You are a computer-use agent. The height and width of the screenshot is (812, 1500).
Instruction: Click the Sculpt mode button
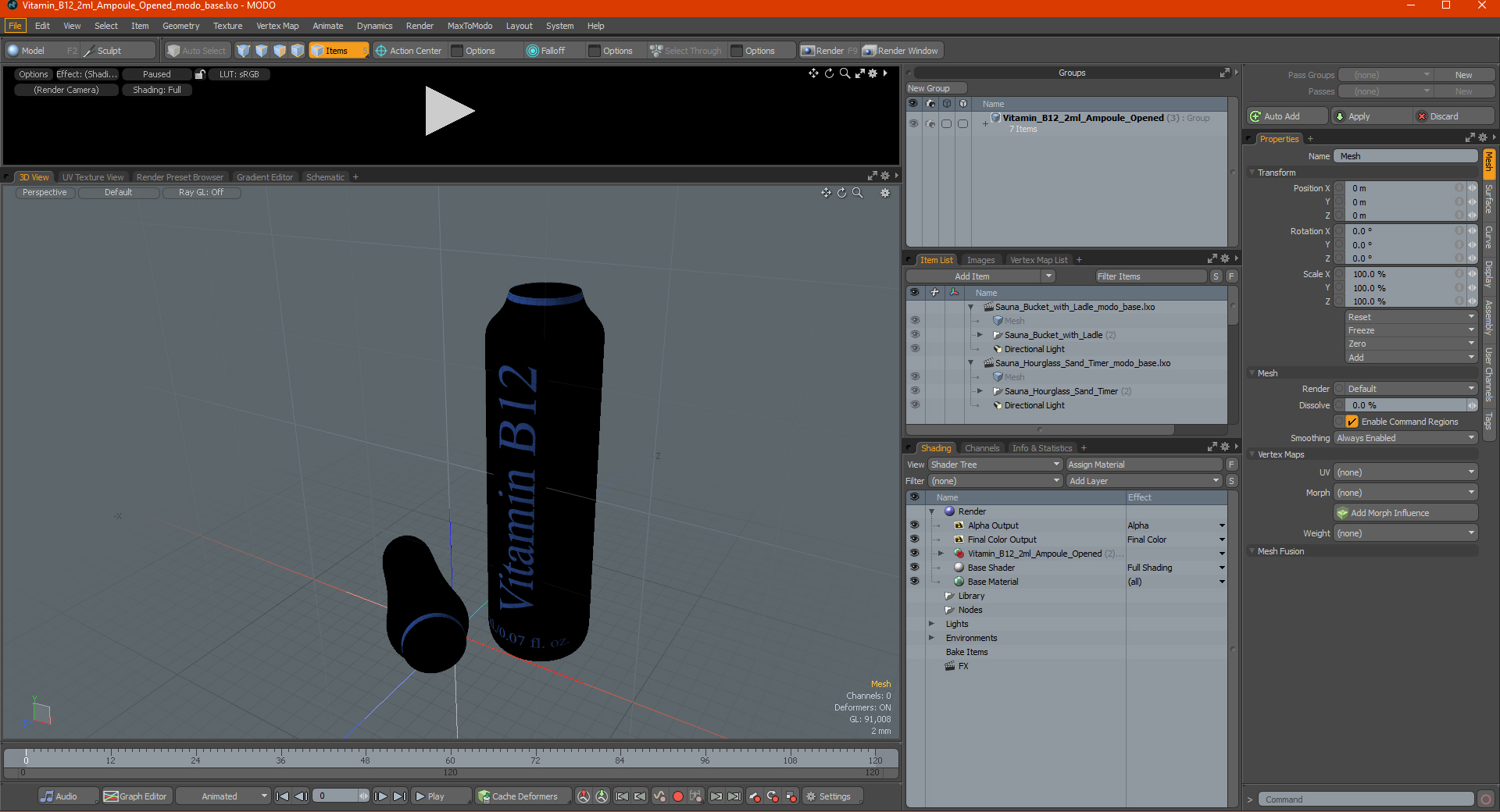point(119,51)
